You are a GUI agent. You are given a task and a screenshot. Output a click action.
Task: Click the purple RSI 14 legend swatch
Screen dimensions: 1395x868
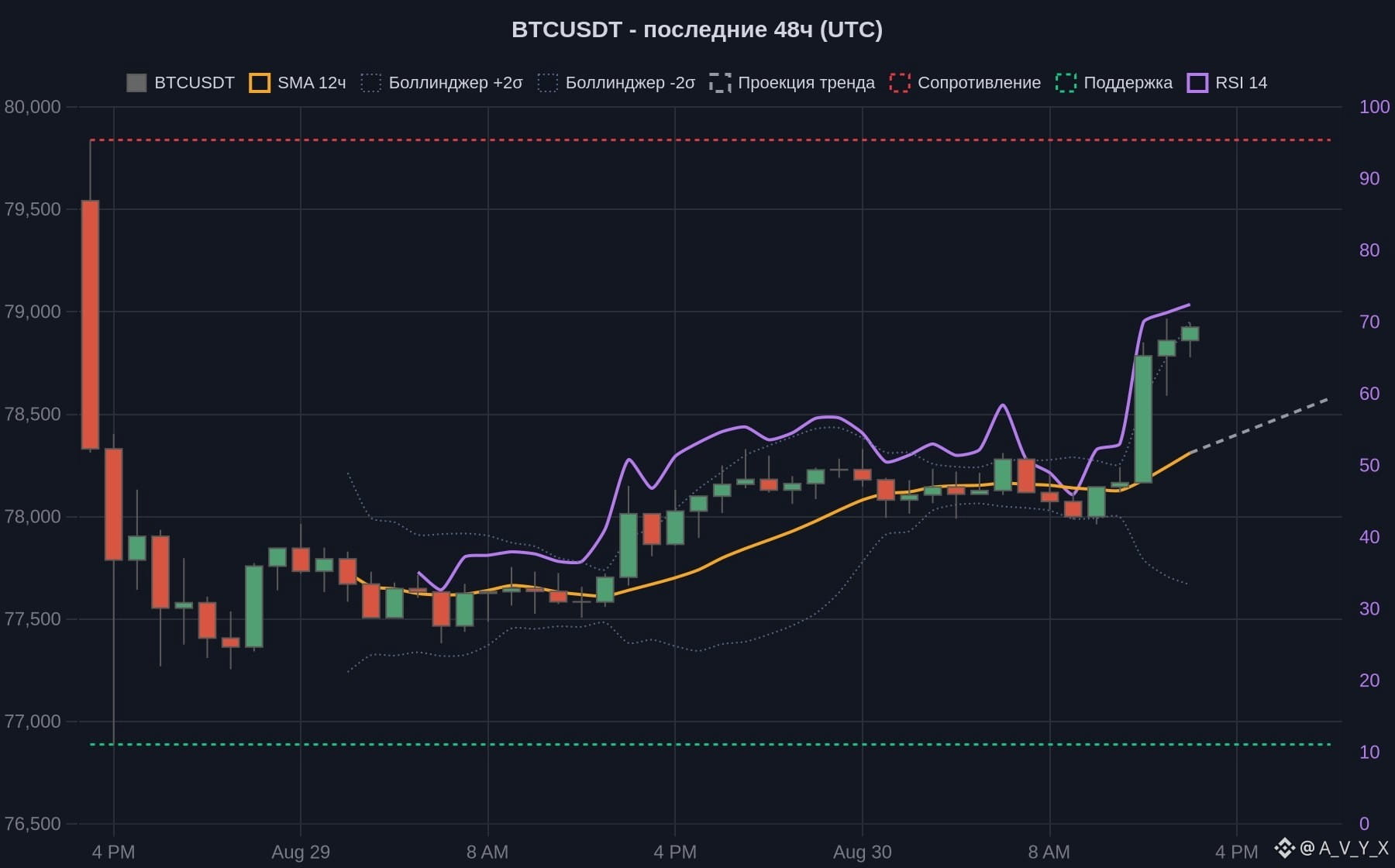coord(1197,83)
